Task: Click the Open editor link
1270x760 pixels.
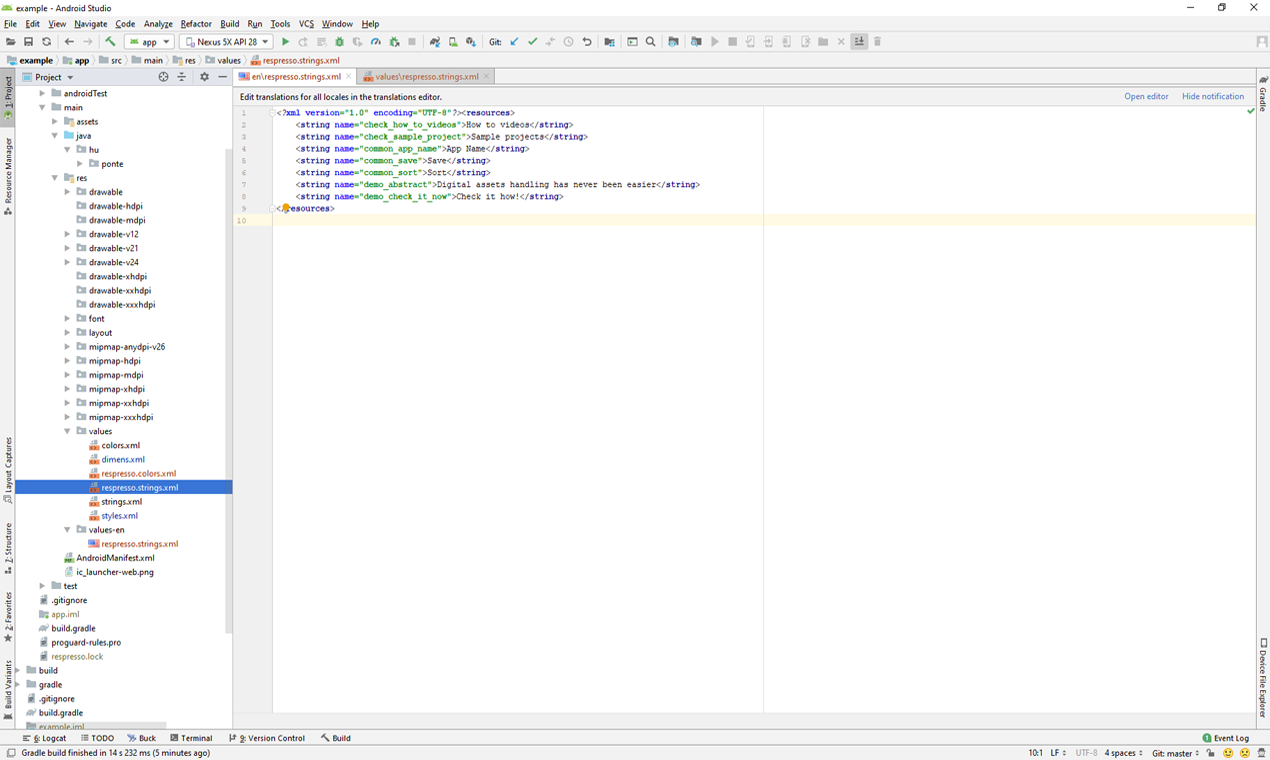Action: pyautogui.click(x=1146, y=97)
